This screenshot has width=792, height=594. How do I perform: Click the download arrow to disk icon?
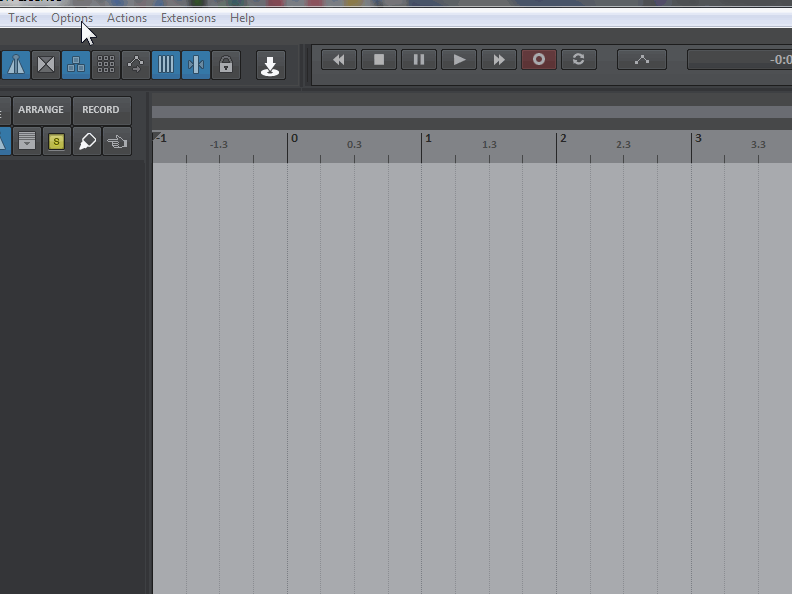point(270,65)
